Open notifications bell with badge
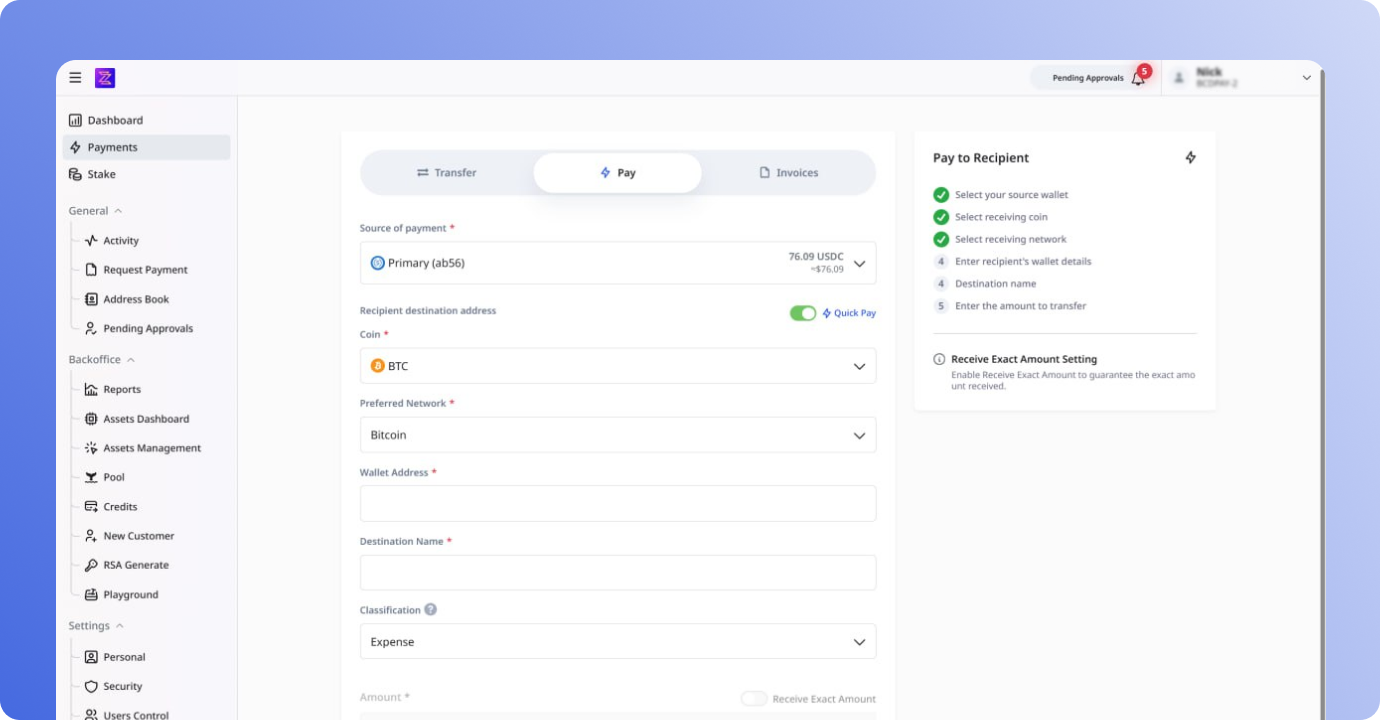Viewport: 1380px width, 720px height. (1138, 78)
